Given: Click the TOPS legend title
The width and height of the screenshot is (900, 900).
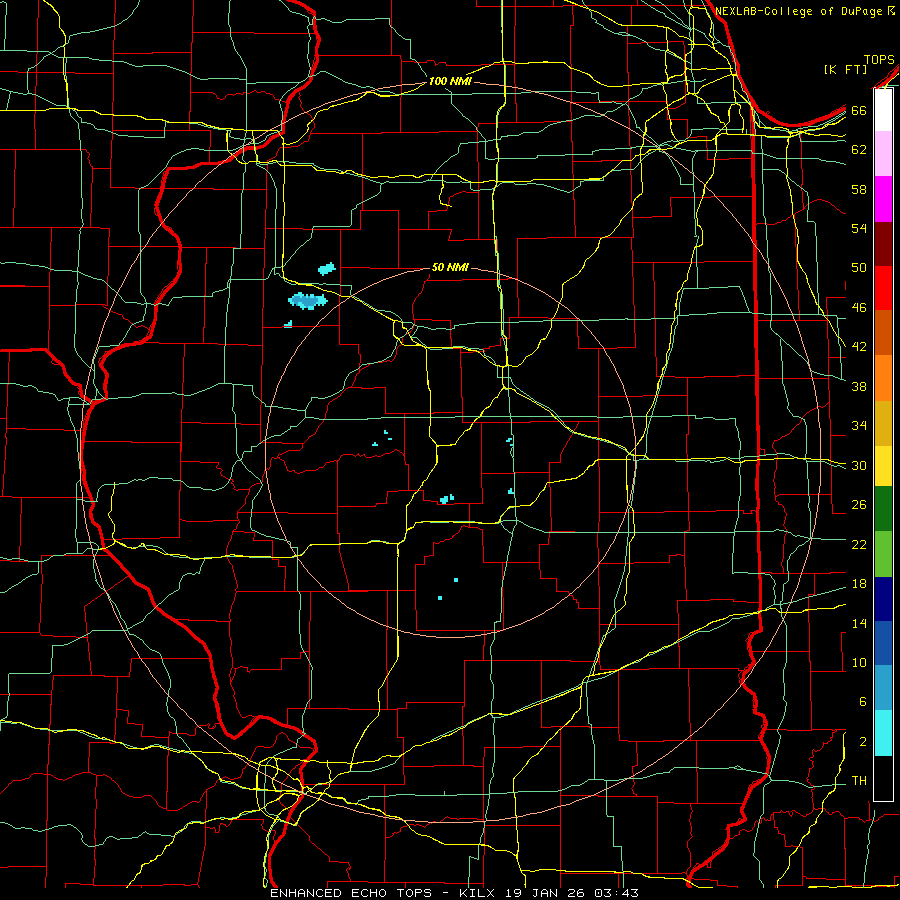Looking at the screenshot, I should click(879, 59).
